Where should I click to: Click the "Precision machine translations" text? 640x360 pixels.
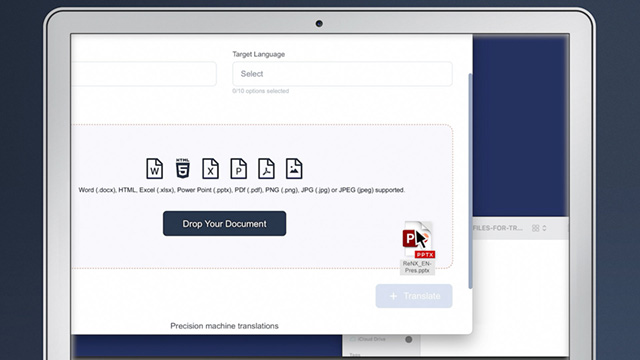[224, 326]
